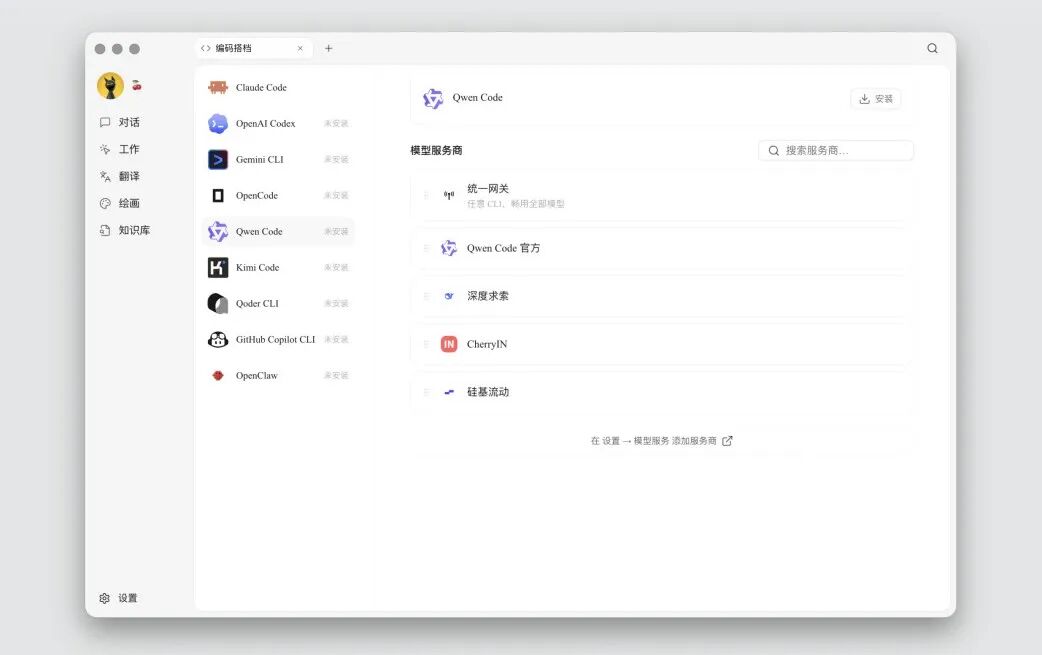Click the 模型服务商 heading

436,151
